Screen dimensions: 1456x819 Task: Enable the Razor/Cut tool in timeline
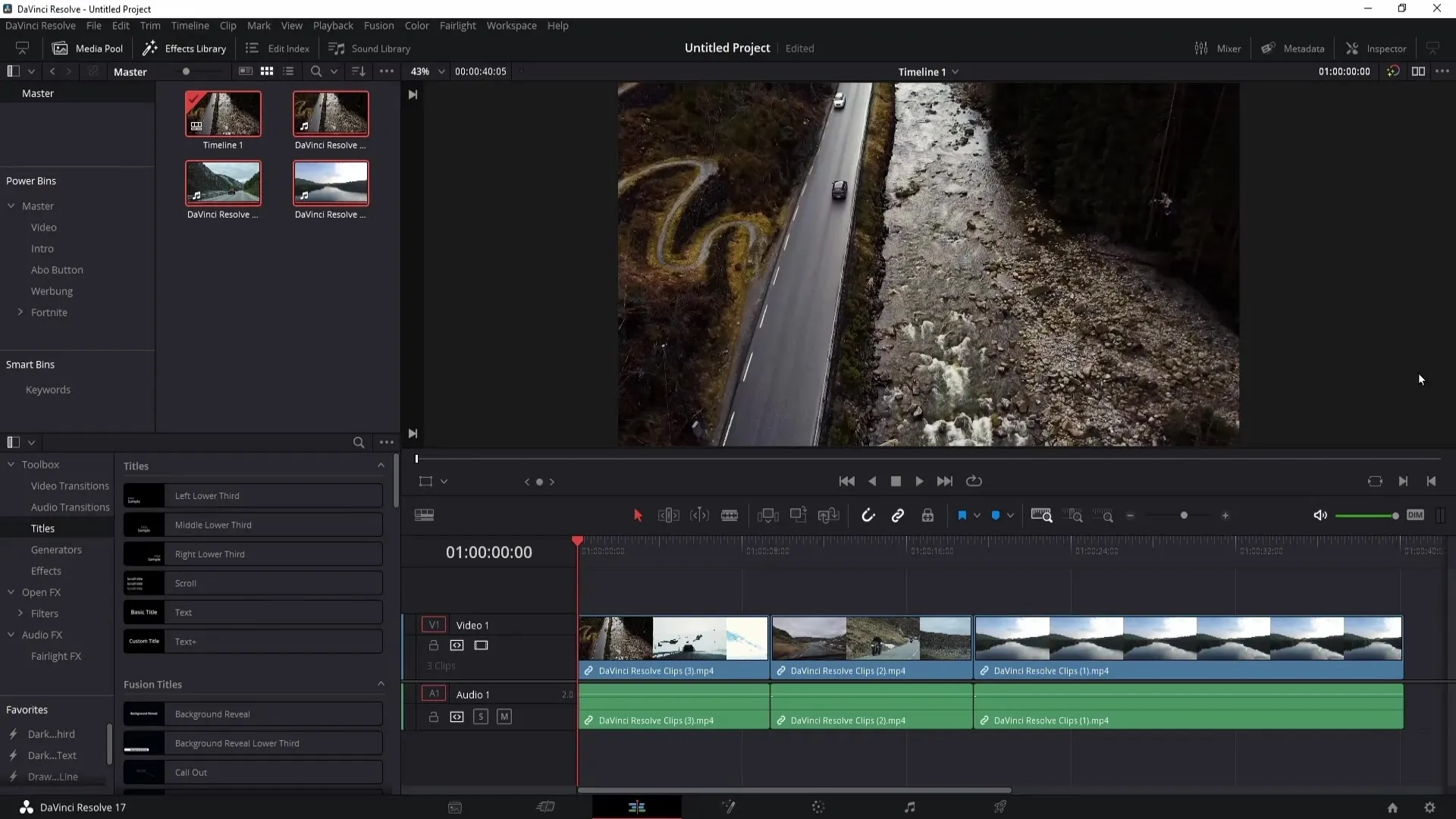pyautogui.click(x=729, y=515)
